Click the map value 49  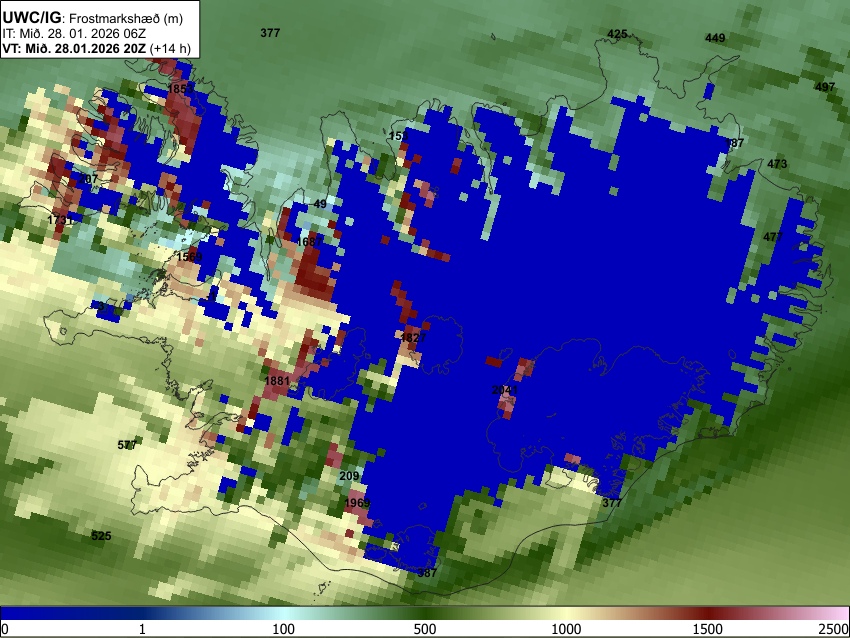pos(320,204)
